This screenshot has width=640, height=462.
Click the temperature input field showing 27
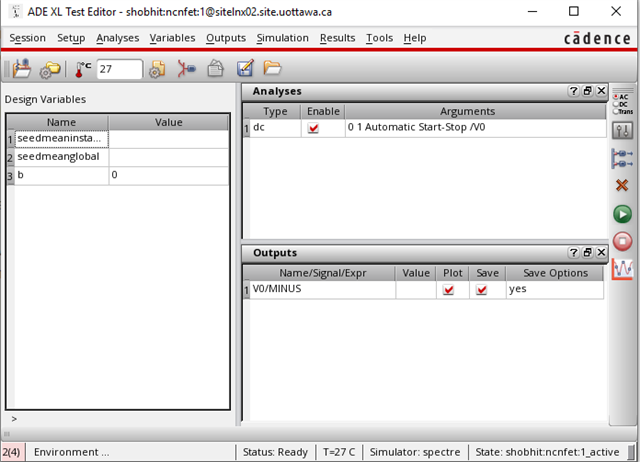[118, 70]
